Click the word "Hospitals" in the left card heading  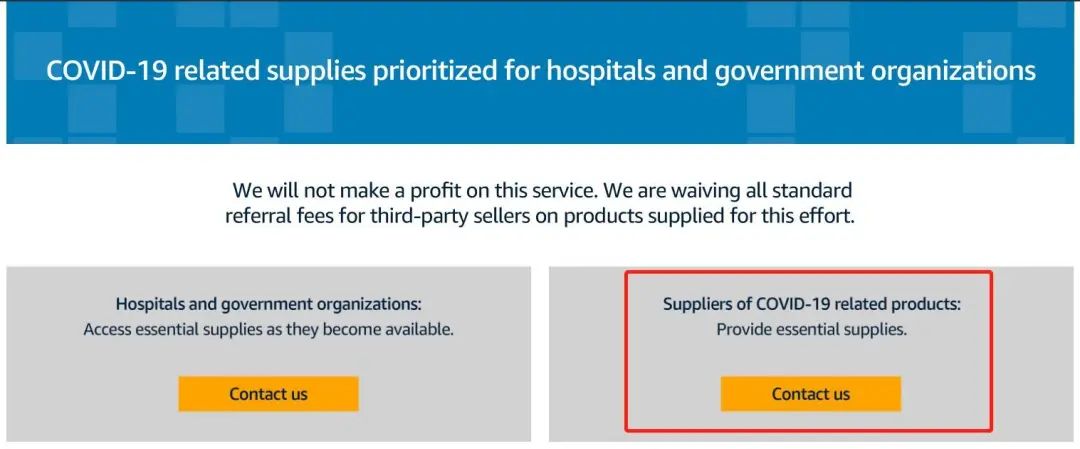tap(152, 304)
